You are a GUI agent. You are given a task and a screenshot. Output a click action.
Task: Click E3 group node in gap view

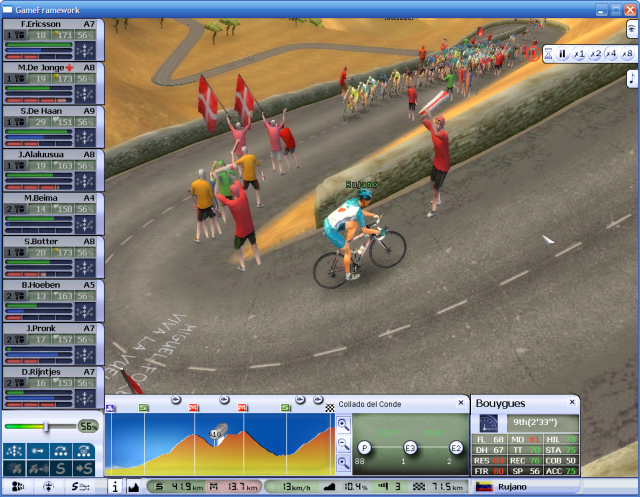410,447
